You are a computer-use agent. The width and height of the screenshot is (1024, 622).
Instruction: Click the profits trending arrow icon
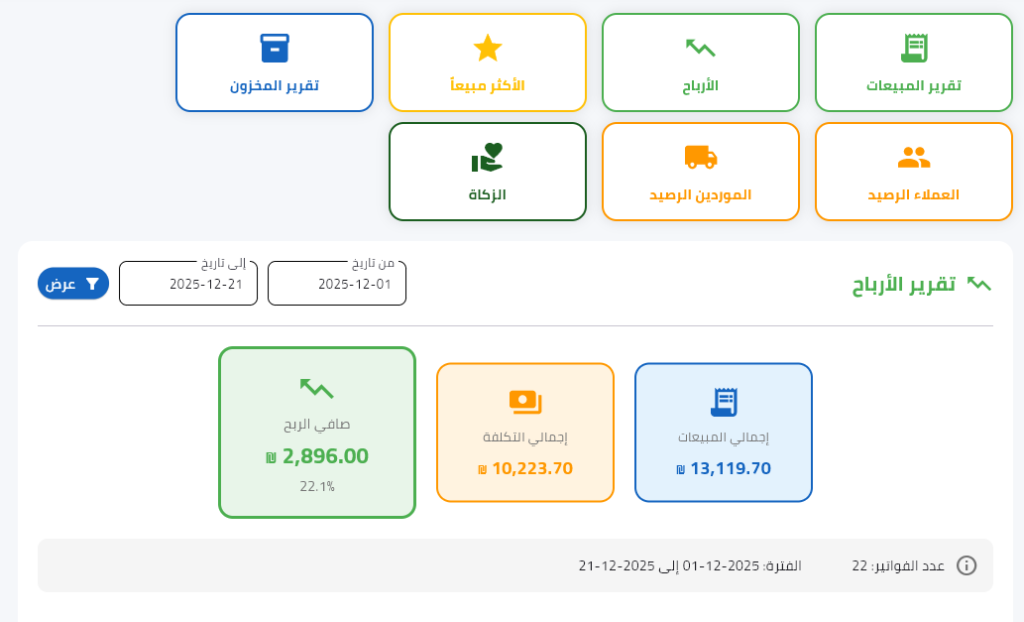click(x=700, y=47)
